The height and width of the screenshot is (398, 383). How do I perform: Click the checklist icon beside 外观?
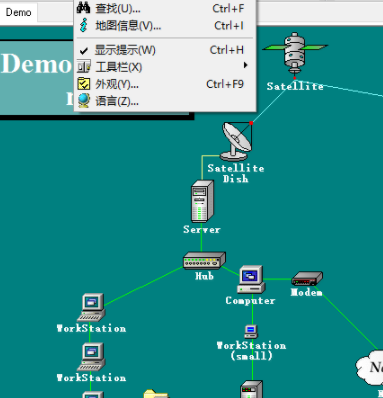[83, 84]
